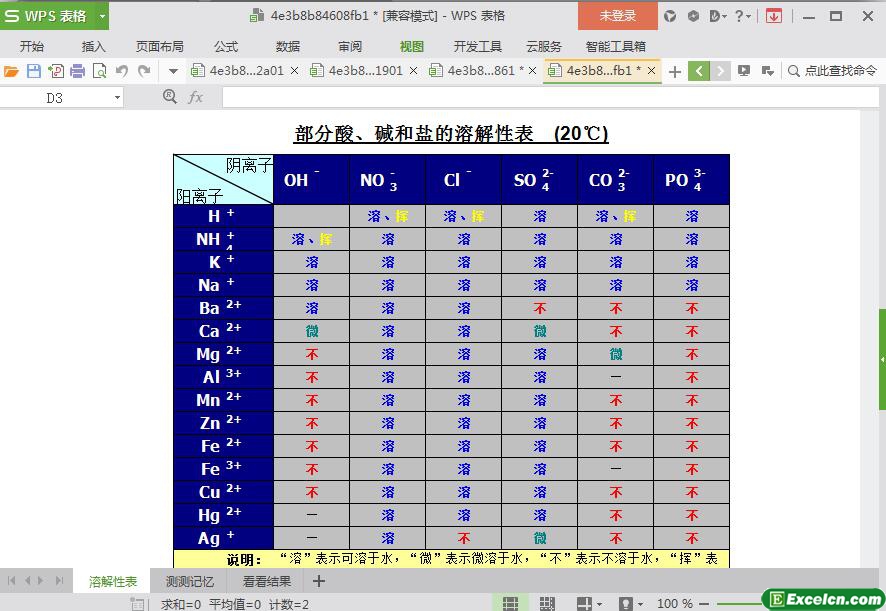Undo the last action

(122, 71)
